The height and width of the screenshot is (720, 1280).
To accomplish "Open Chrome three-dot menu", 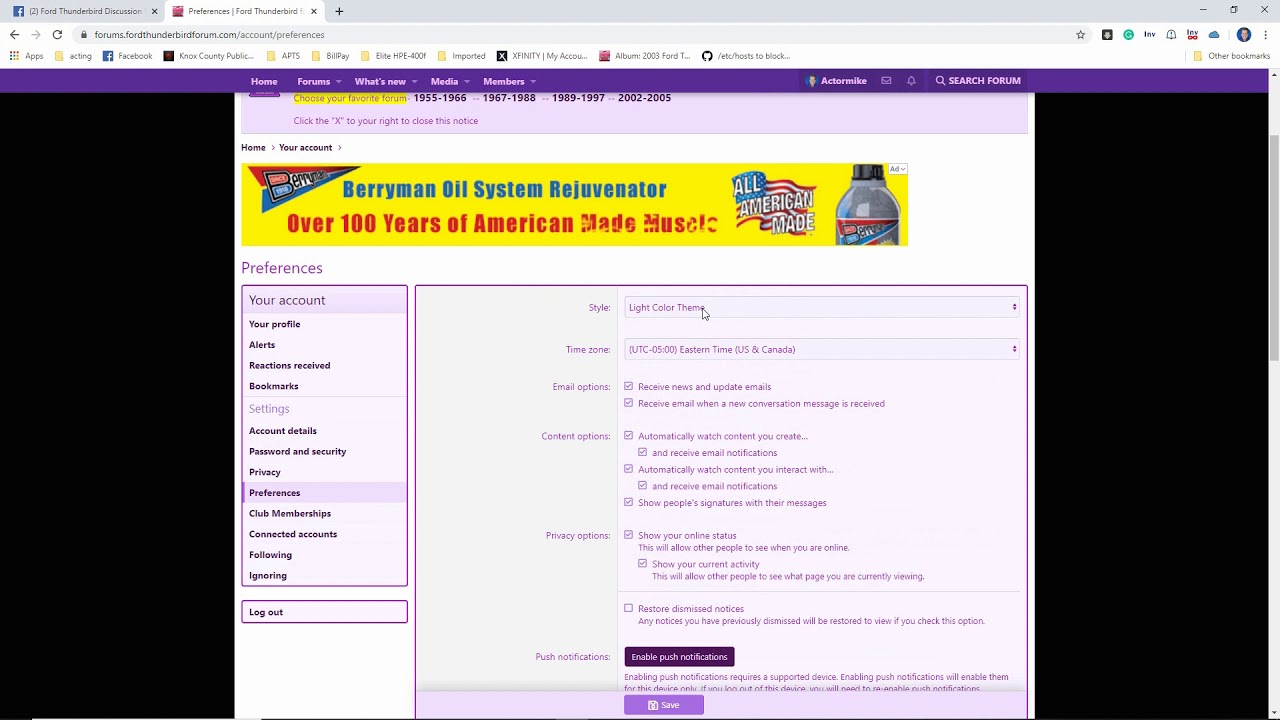I will [x=1265, y=34].
